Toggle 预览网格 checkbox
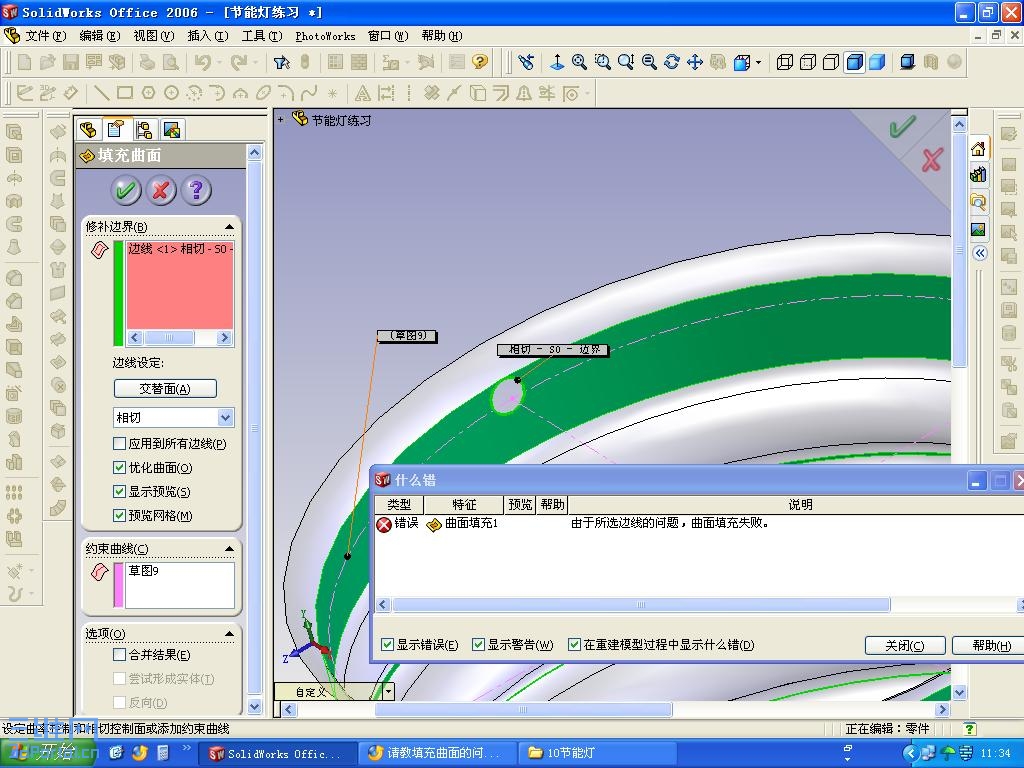The image size is (1024, 768). (119, 515)
